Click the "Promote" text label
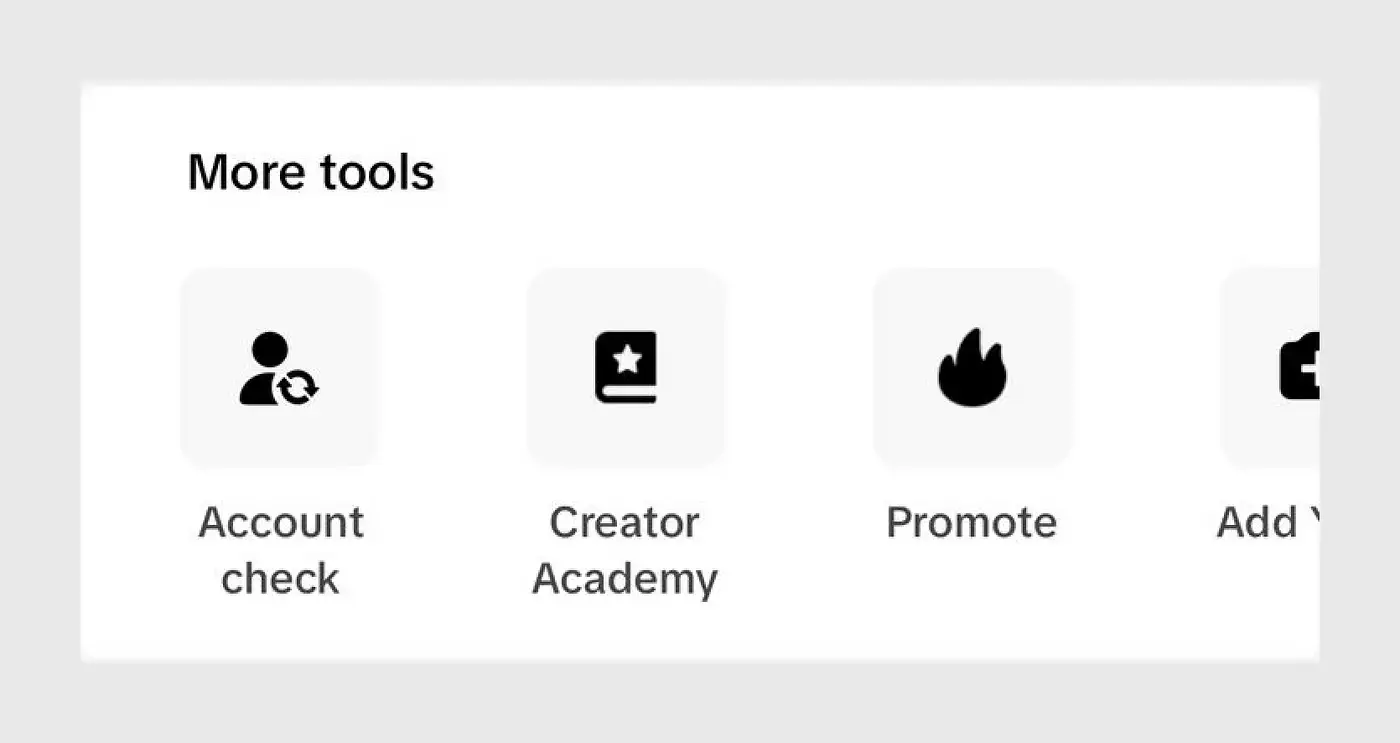Screen dimensions: 1400x743 (971, 523)
